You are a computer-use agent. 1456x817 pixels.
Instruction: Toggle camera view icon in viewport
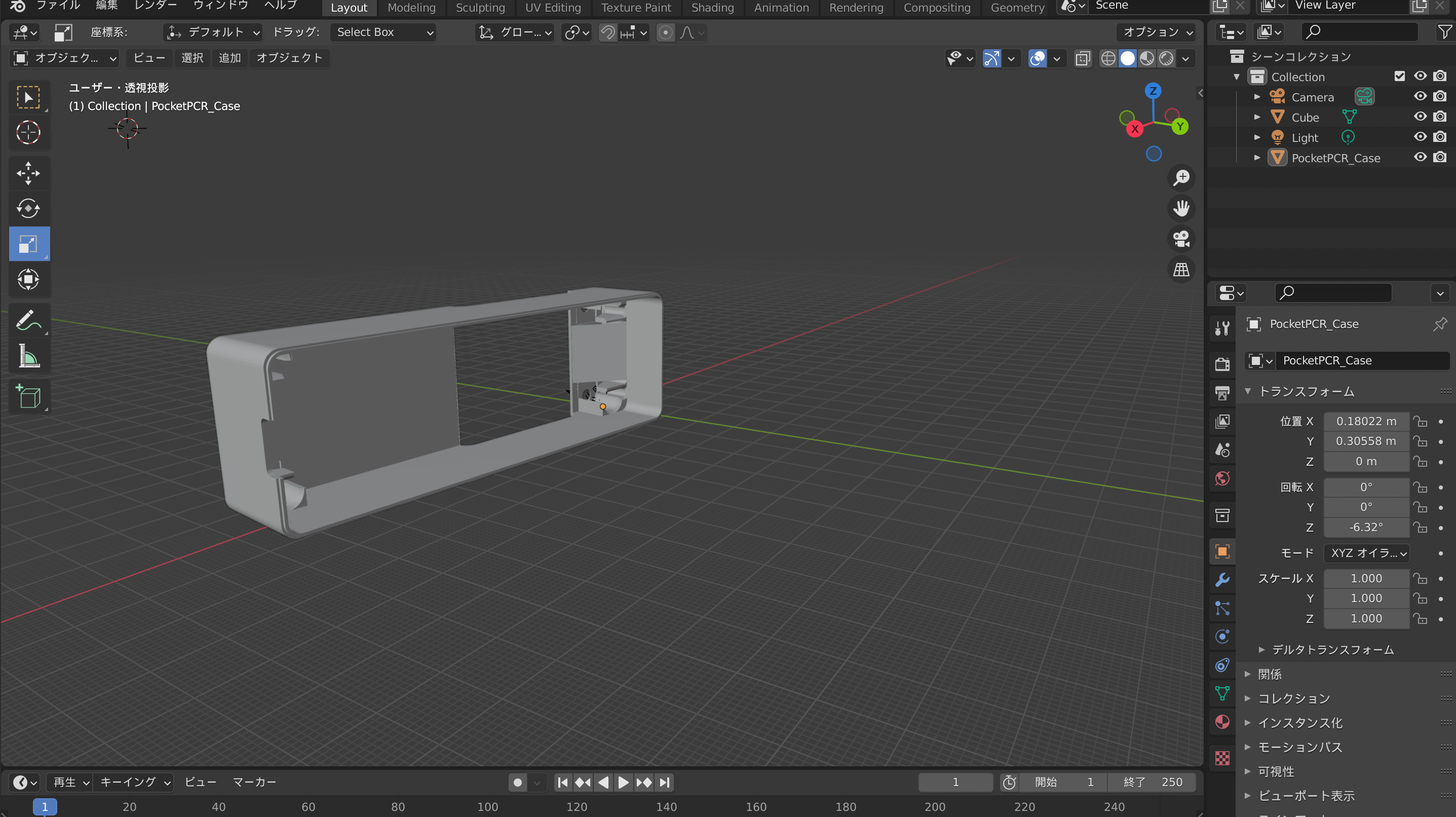pos(1181,239)
